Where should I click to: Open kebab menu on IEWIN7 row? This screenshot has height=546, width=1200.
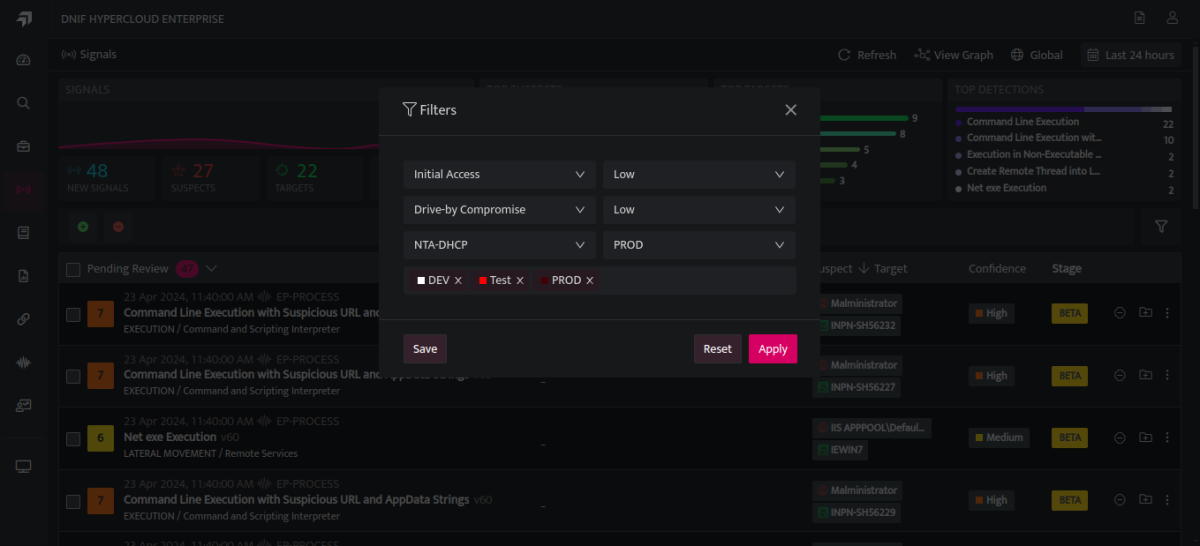[1167, 437]
